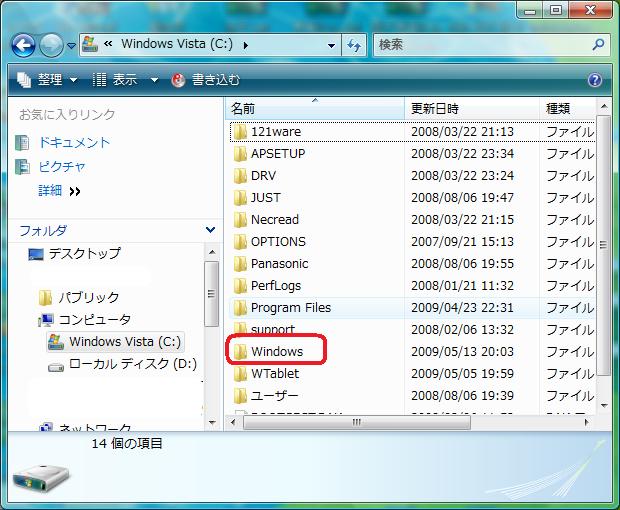Click scroll up arrow in folder tree
620x510 pixels.
[212, 252]
